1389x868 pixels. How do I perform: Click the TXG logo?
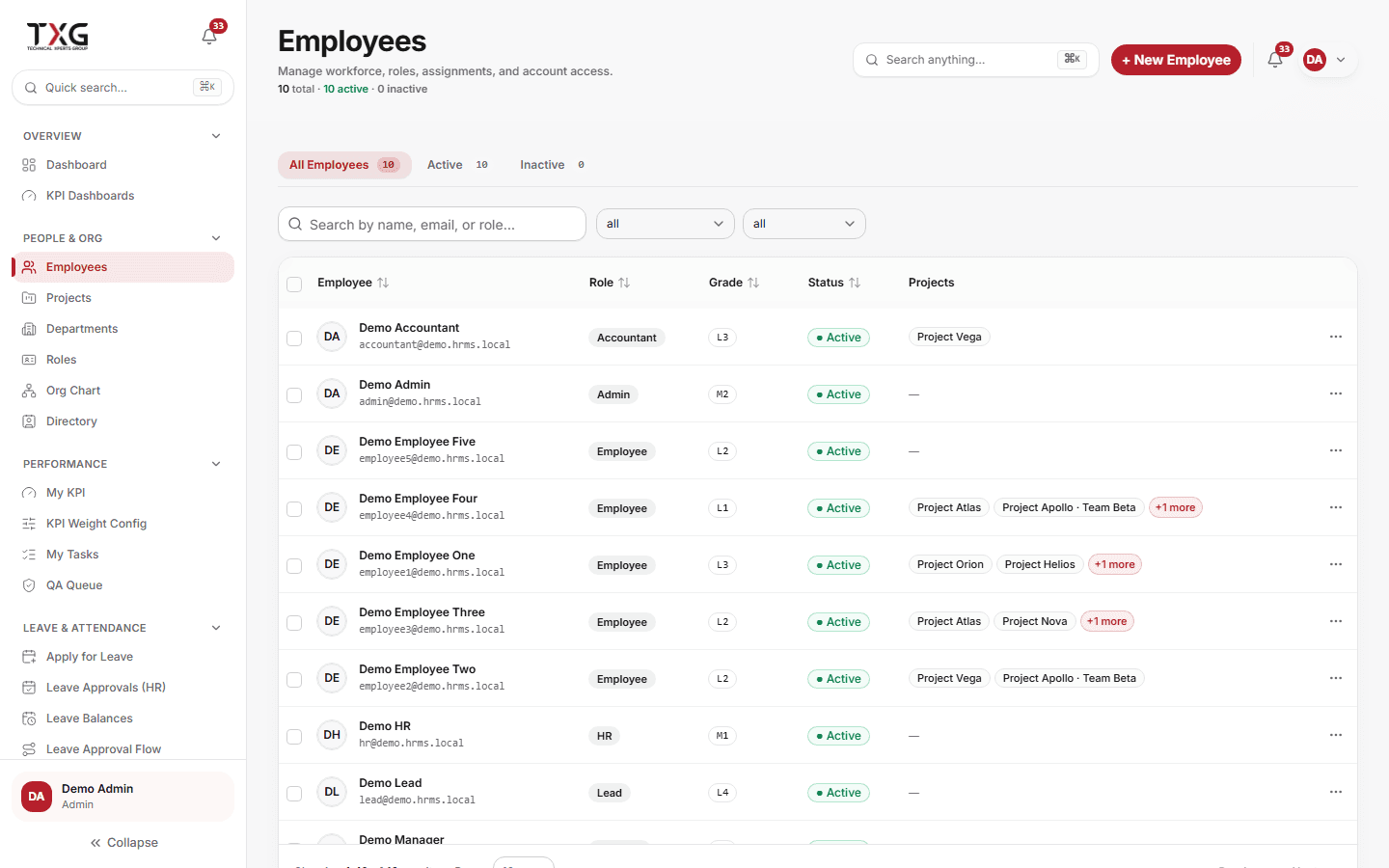[x=58, y=36]
